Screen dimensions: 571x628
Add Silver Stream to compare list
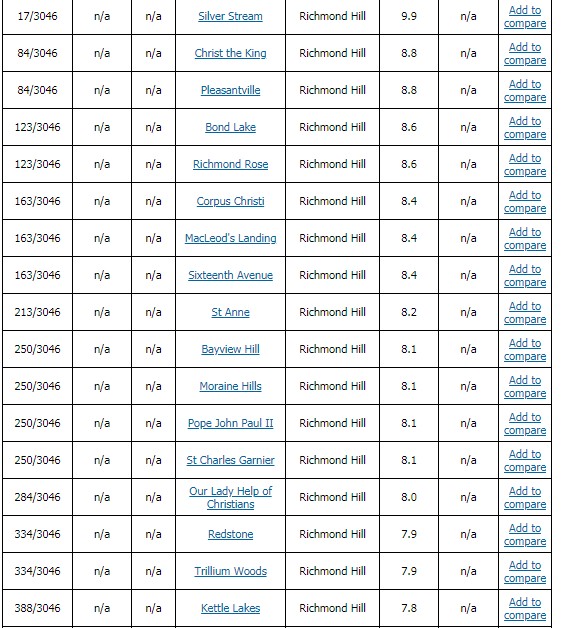[525, 16]
